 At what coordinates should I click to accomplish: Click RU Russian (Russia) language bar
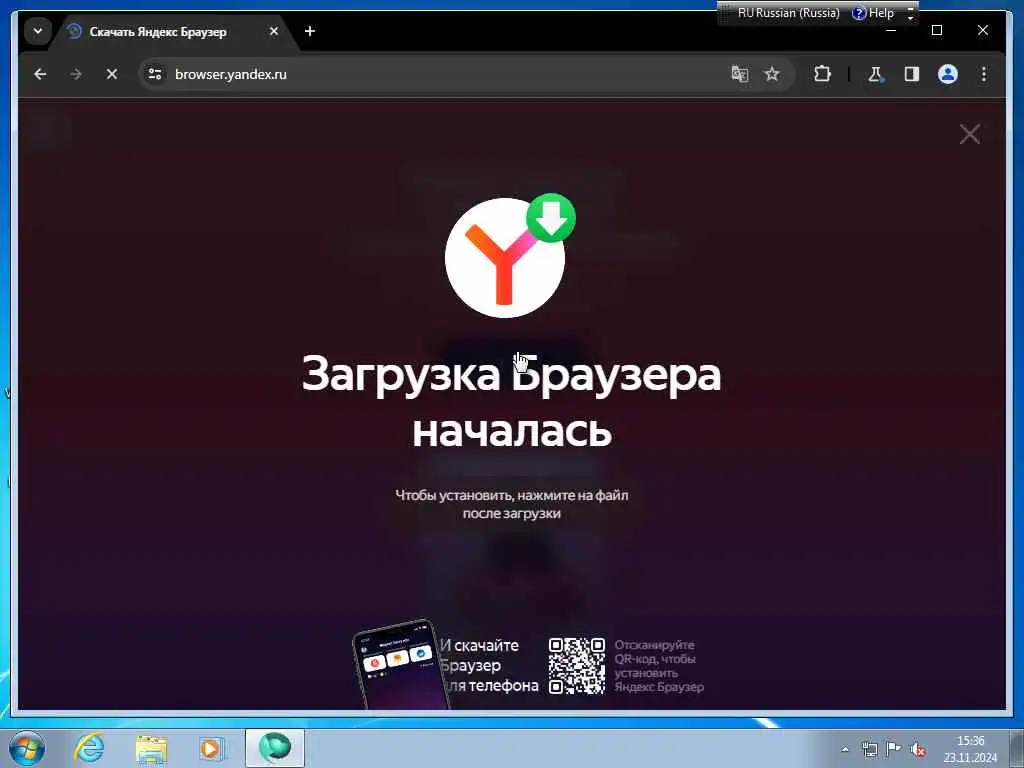pyautogui.click(x=788, y=13)
